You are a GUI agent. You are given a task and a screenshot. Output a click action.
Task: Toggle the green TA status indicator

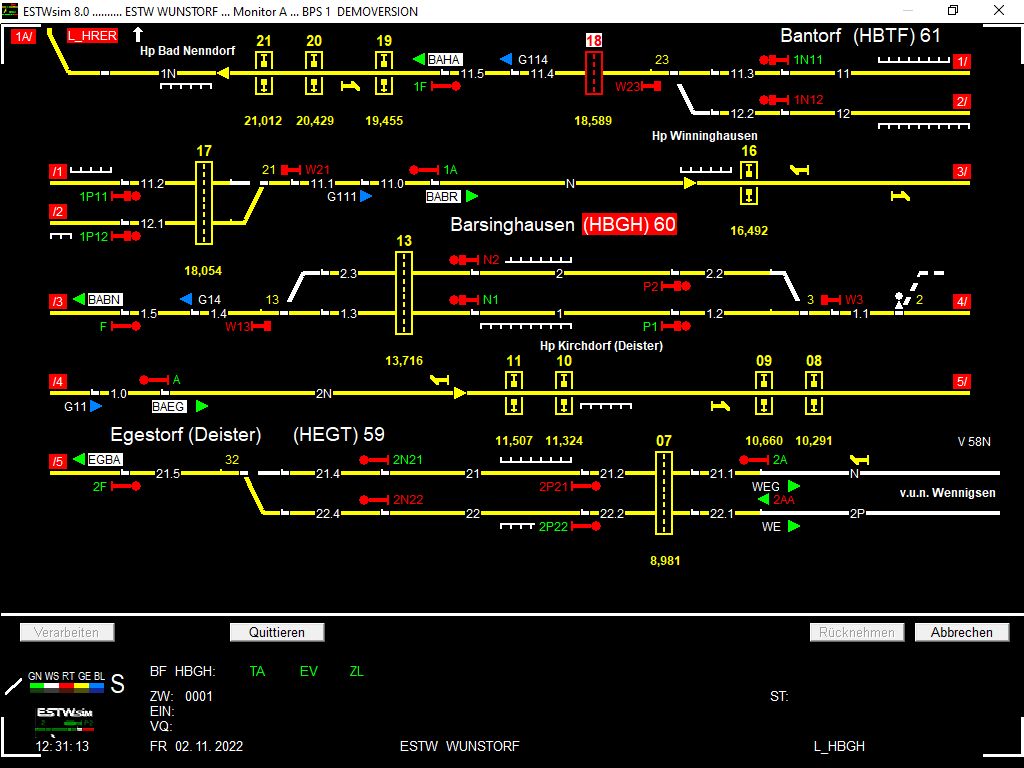pos(257,671)
